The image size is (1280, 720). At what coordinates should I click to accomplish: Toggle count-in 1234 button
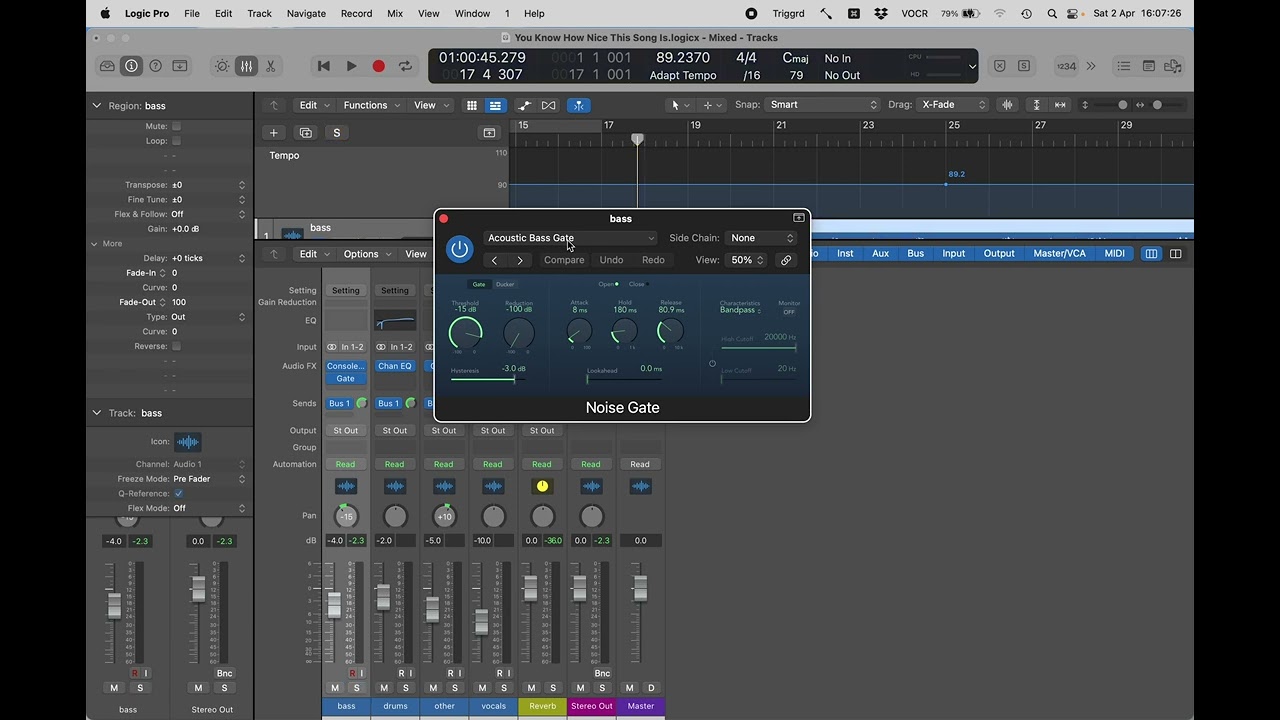[1066, 66]
